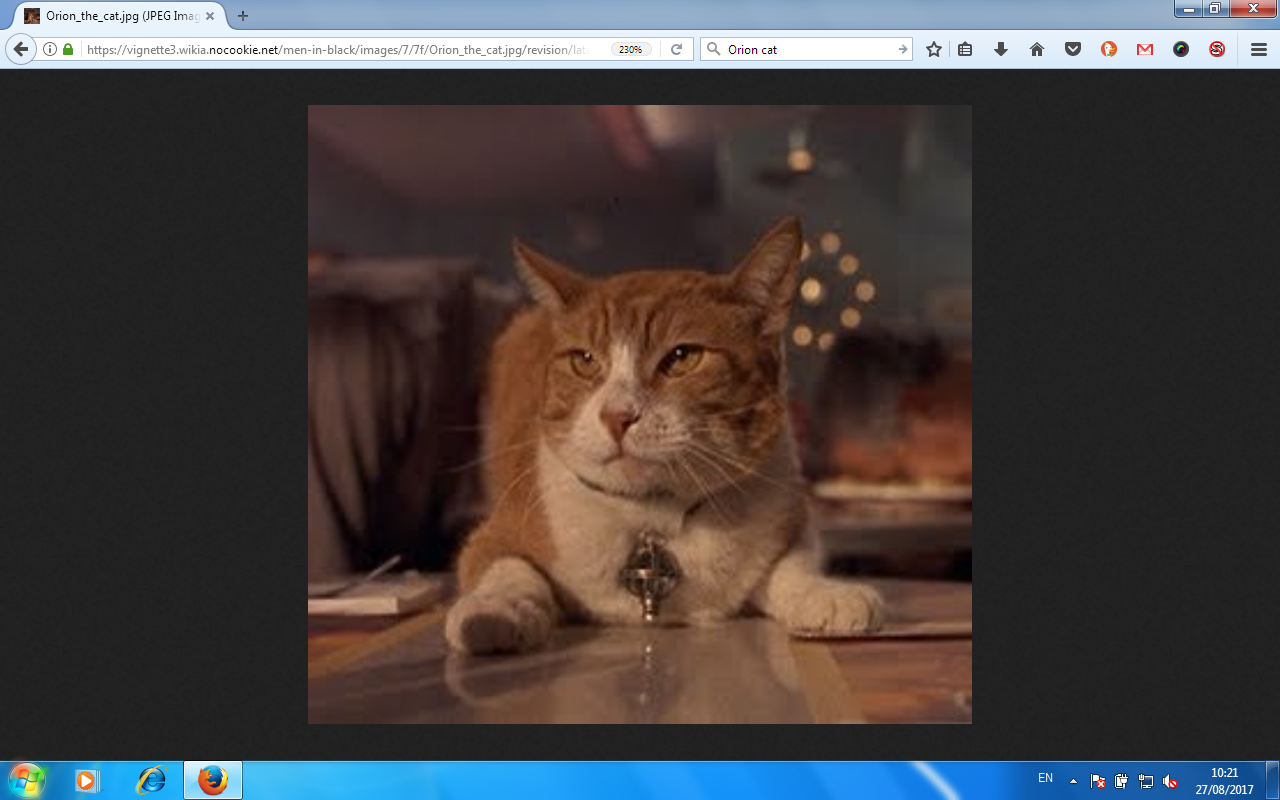1280x800 pixels.
Task: Click the Firefox taskbar button
Action: coord(213,780)
